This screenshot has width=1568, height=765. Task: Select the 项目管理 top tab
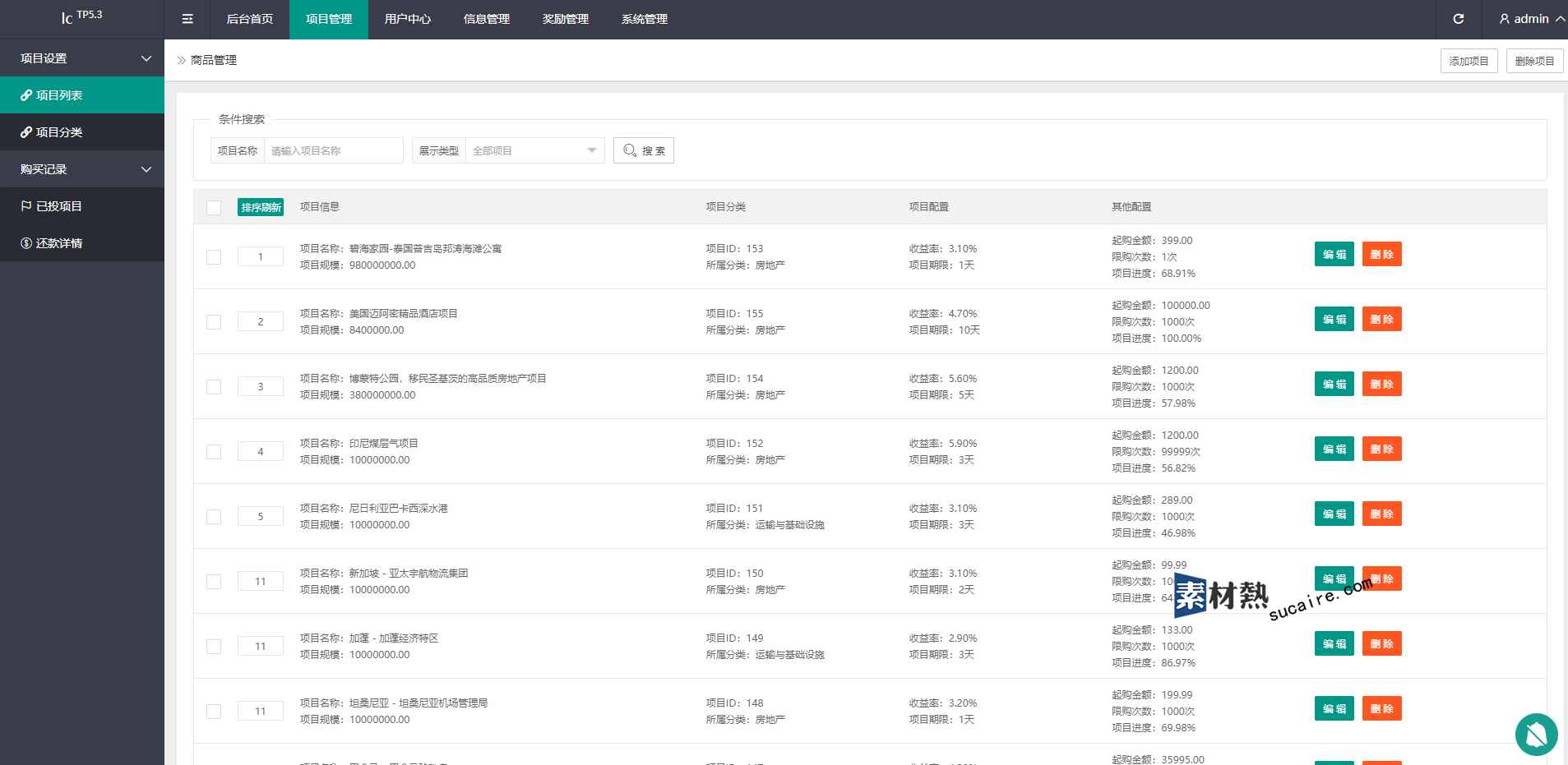329,19
